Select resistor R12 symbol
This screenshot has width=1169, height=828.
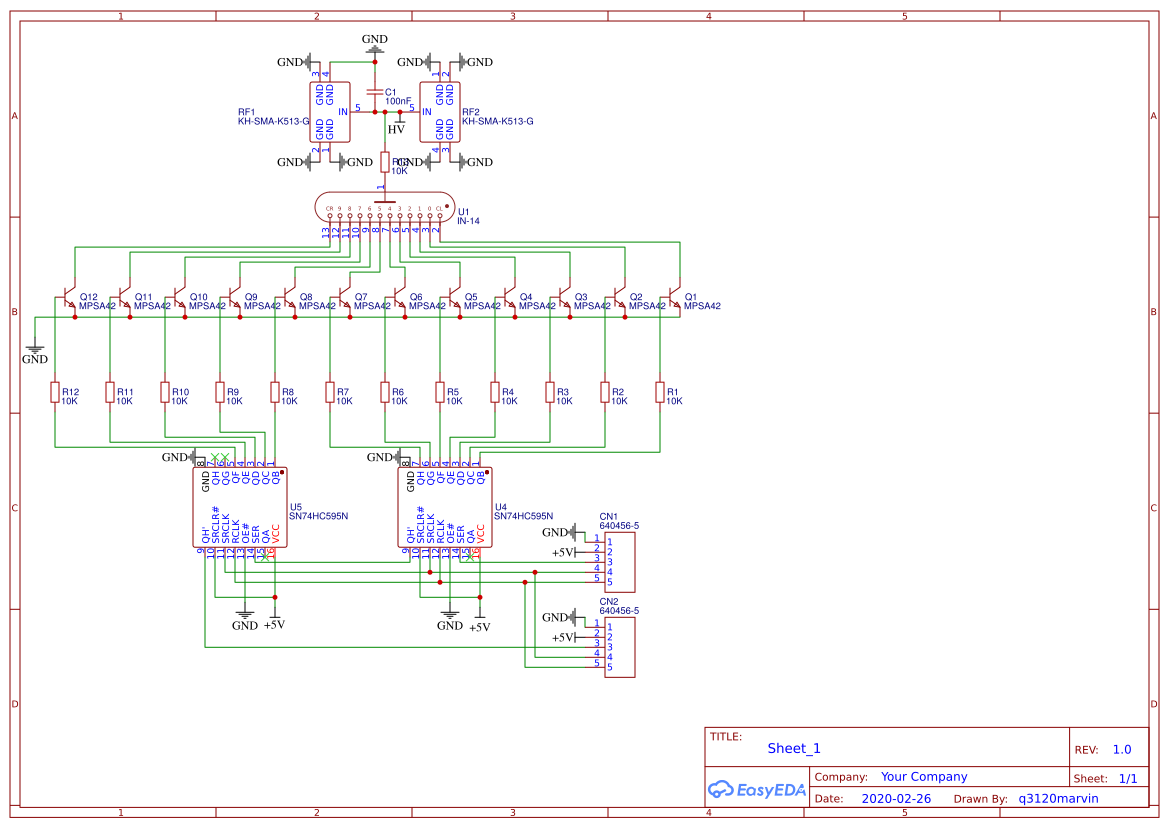click(x=55, y=392)
